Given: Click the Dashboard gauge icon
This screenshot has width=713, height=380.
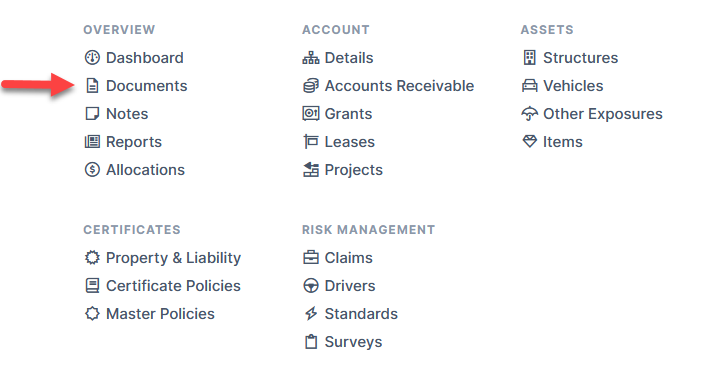Looking at the screenshot, I should click(x=92, y=58).
